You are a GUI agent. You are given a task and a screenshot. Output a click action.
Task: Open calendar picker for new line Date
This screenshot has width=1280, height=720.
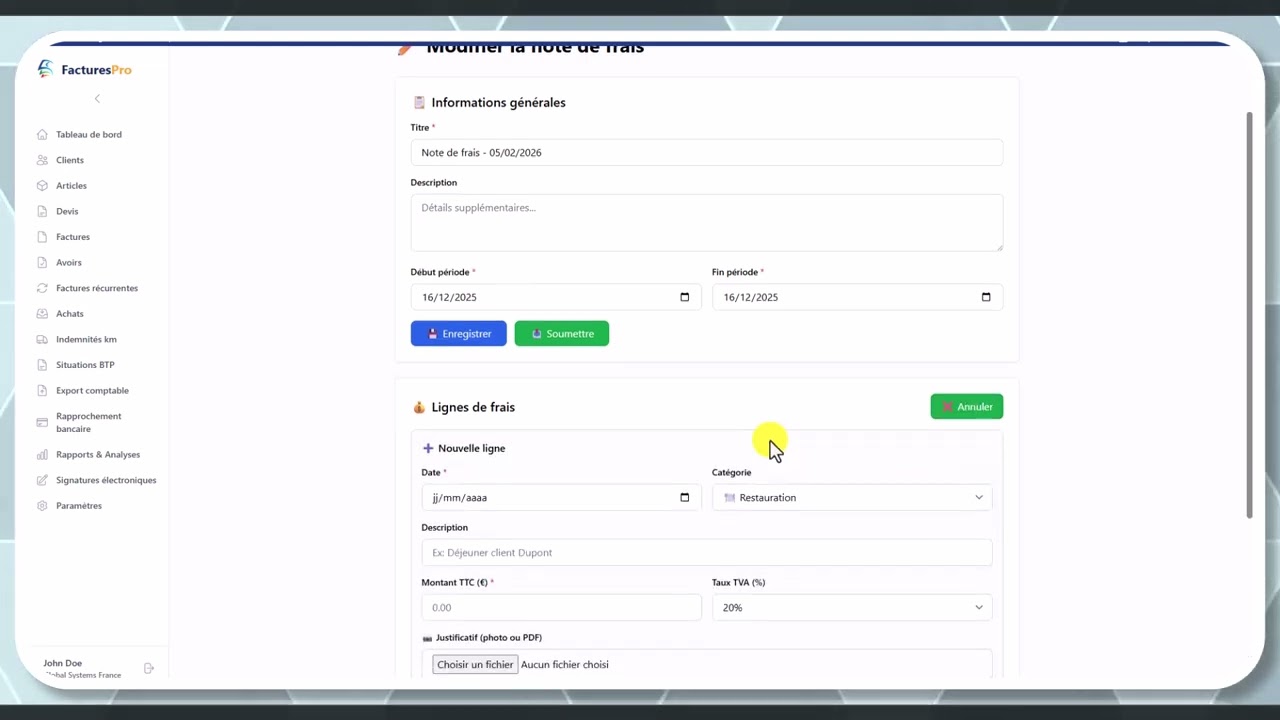click(x=684, y=497)
